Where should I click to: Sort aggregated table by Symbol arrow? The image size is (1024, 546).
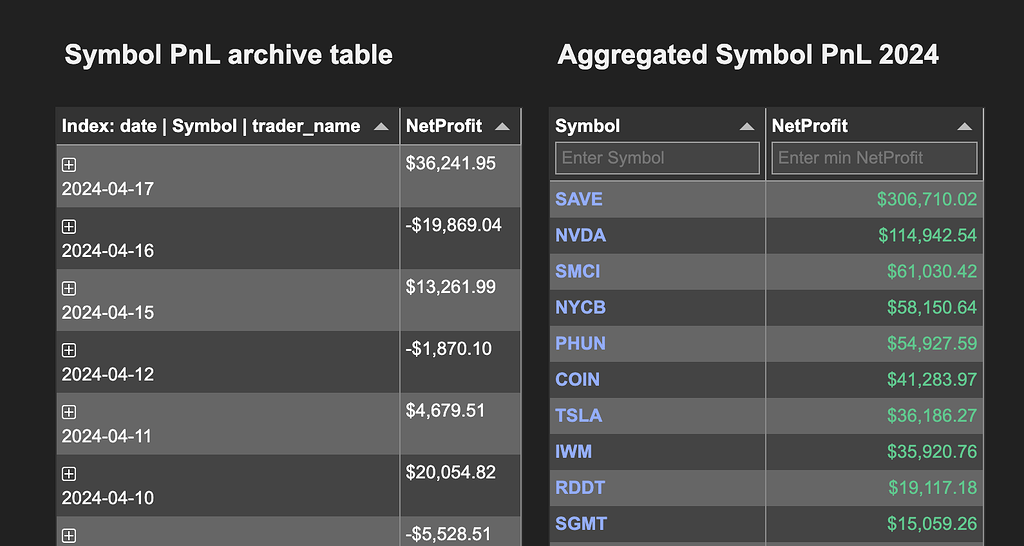tap(747, 127)
